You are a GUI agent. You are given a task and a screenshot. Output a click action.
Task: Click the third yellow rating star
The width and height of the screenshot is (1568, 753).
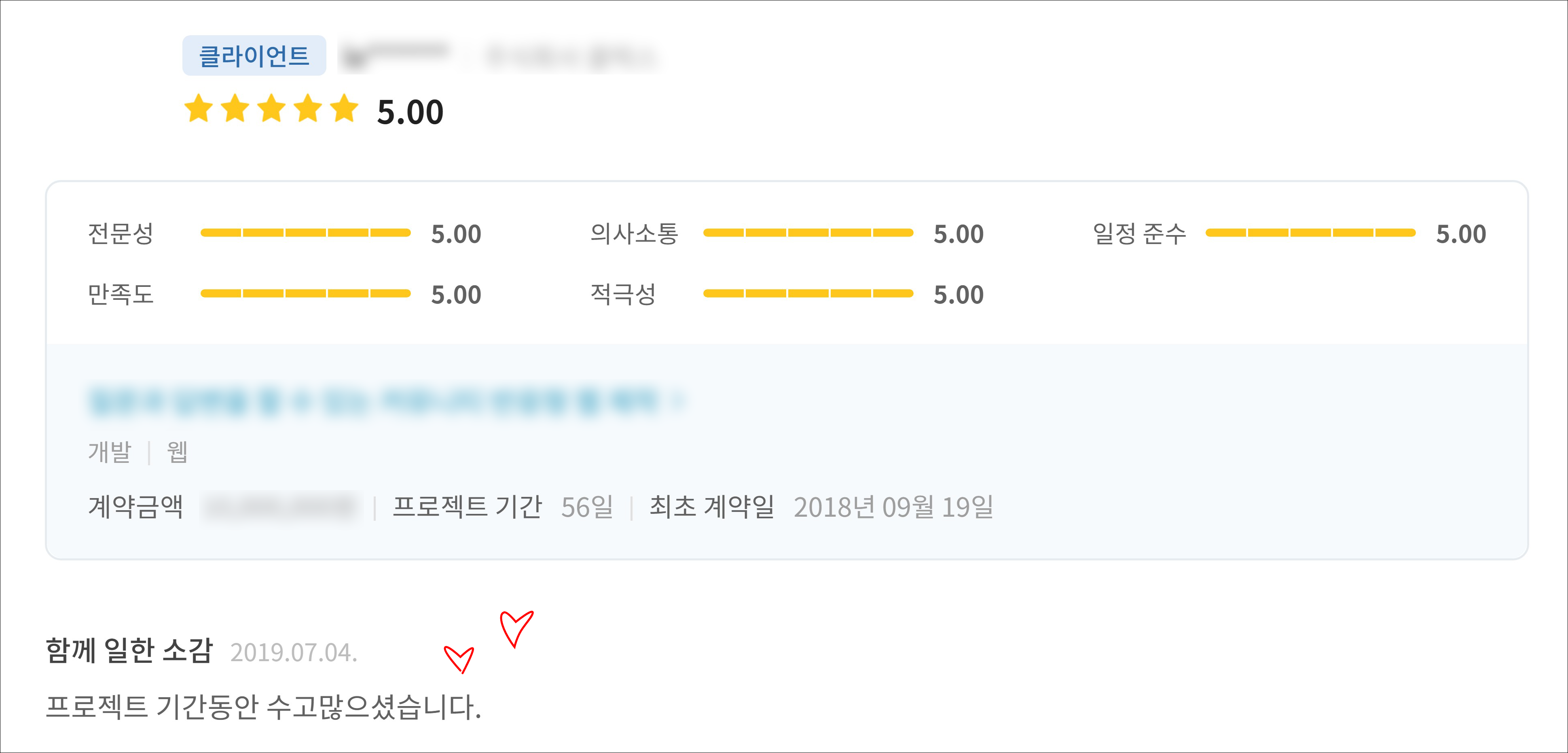coord(271,109)
